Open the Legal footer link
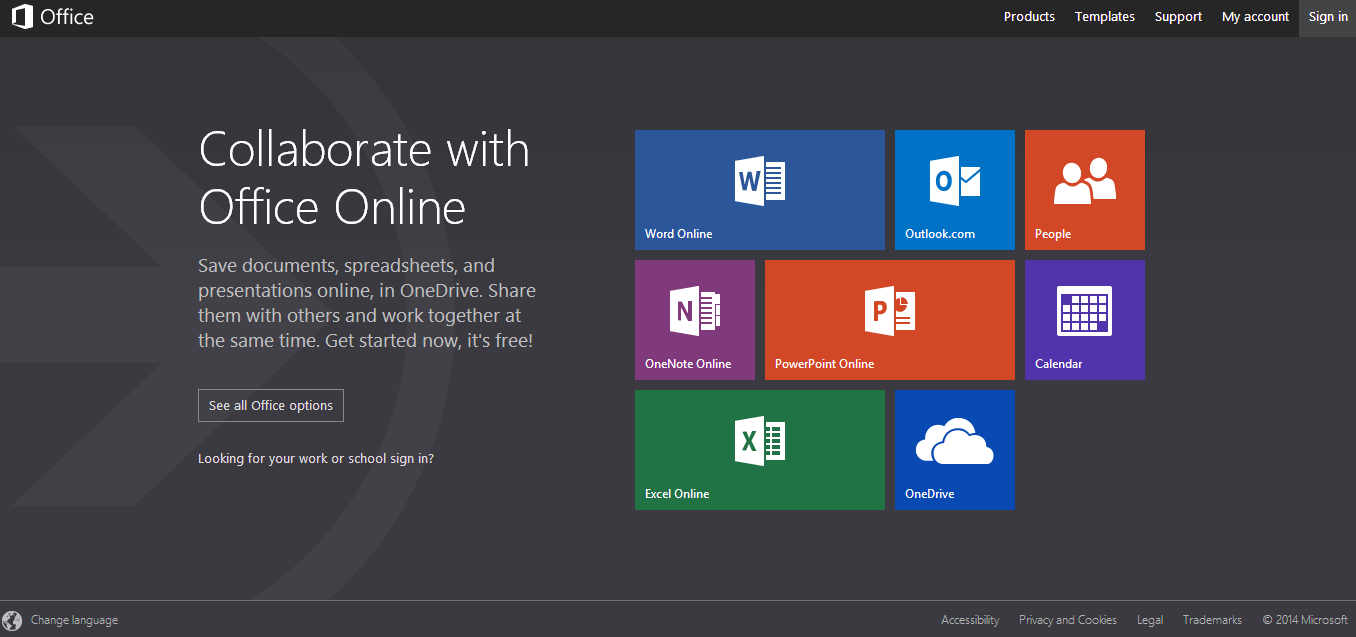 click(x=1150, y=620)
